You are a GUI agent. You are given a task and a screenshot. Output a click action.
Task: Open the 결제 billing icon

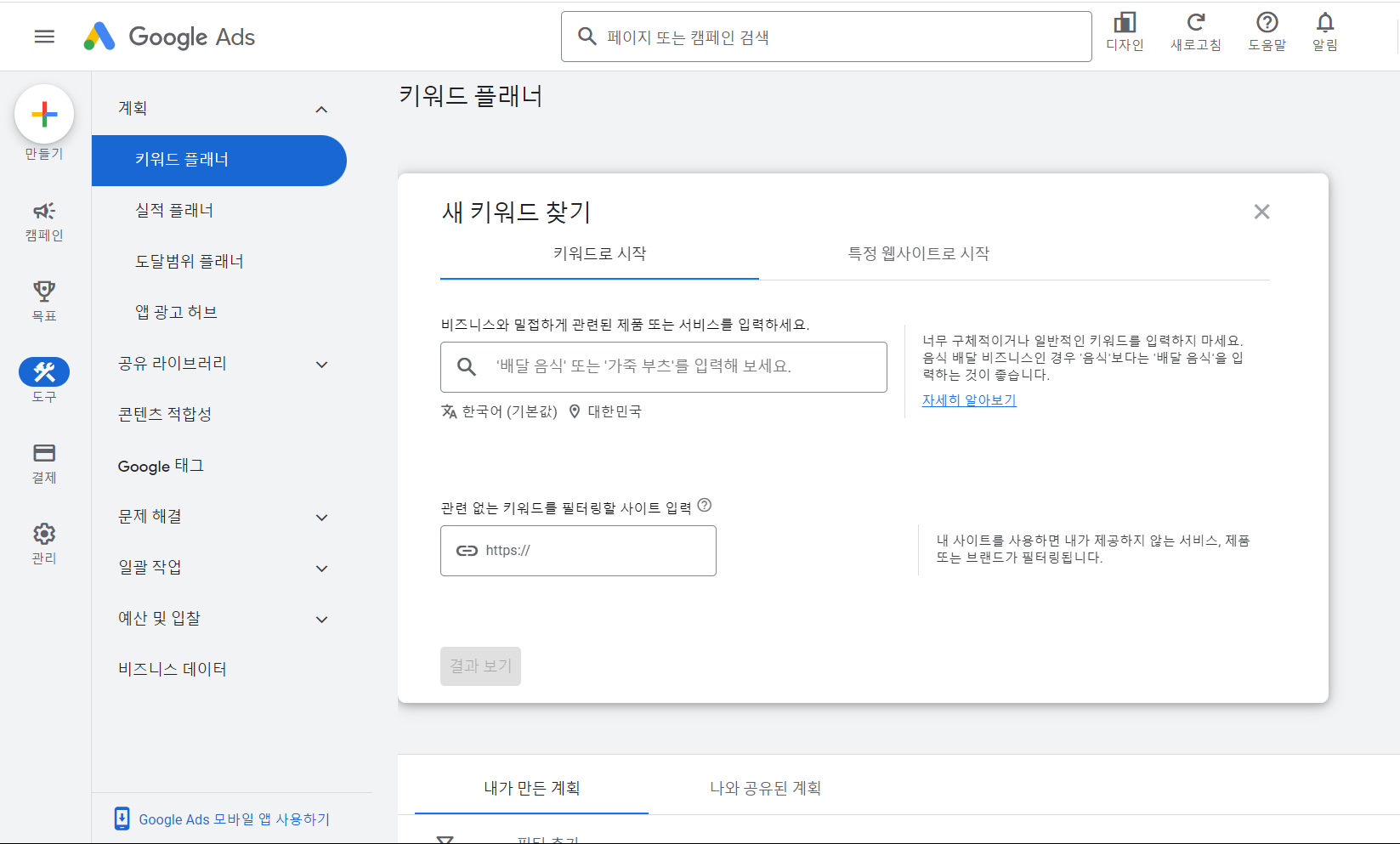44,453
